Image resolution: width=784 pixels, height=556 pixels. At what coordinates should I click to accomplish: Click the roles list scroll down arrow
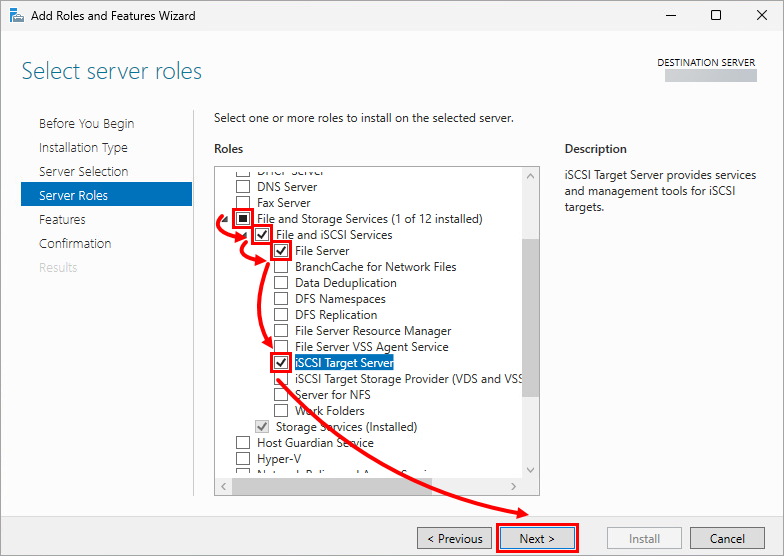coord(530,470)
